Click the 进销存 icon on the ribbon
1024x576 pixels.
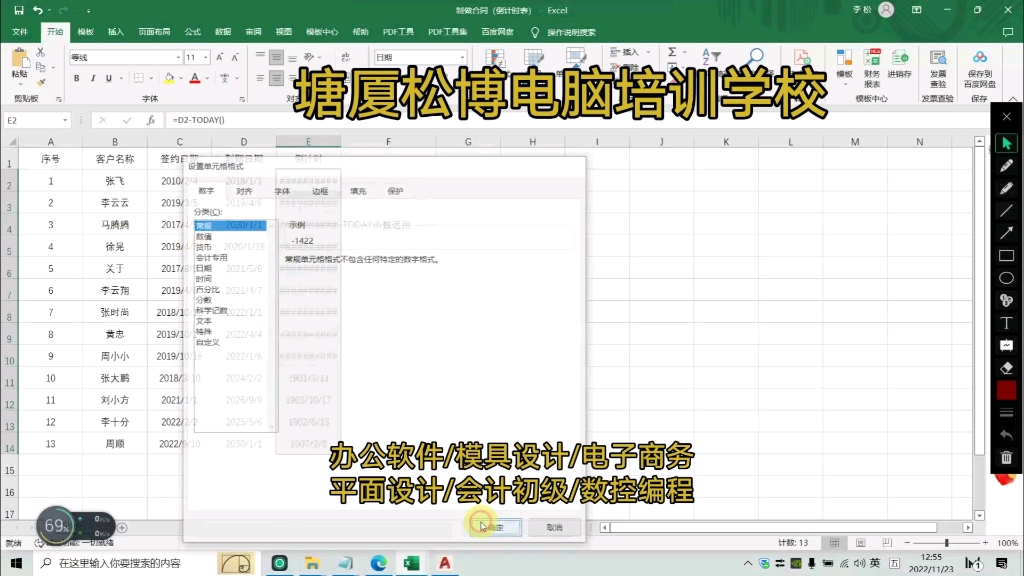coord(900,58)
